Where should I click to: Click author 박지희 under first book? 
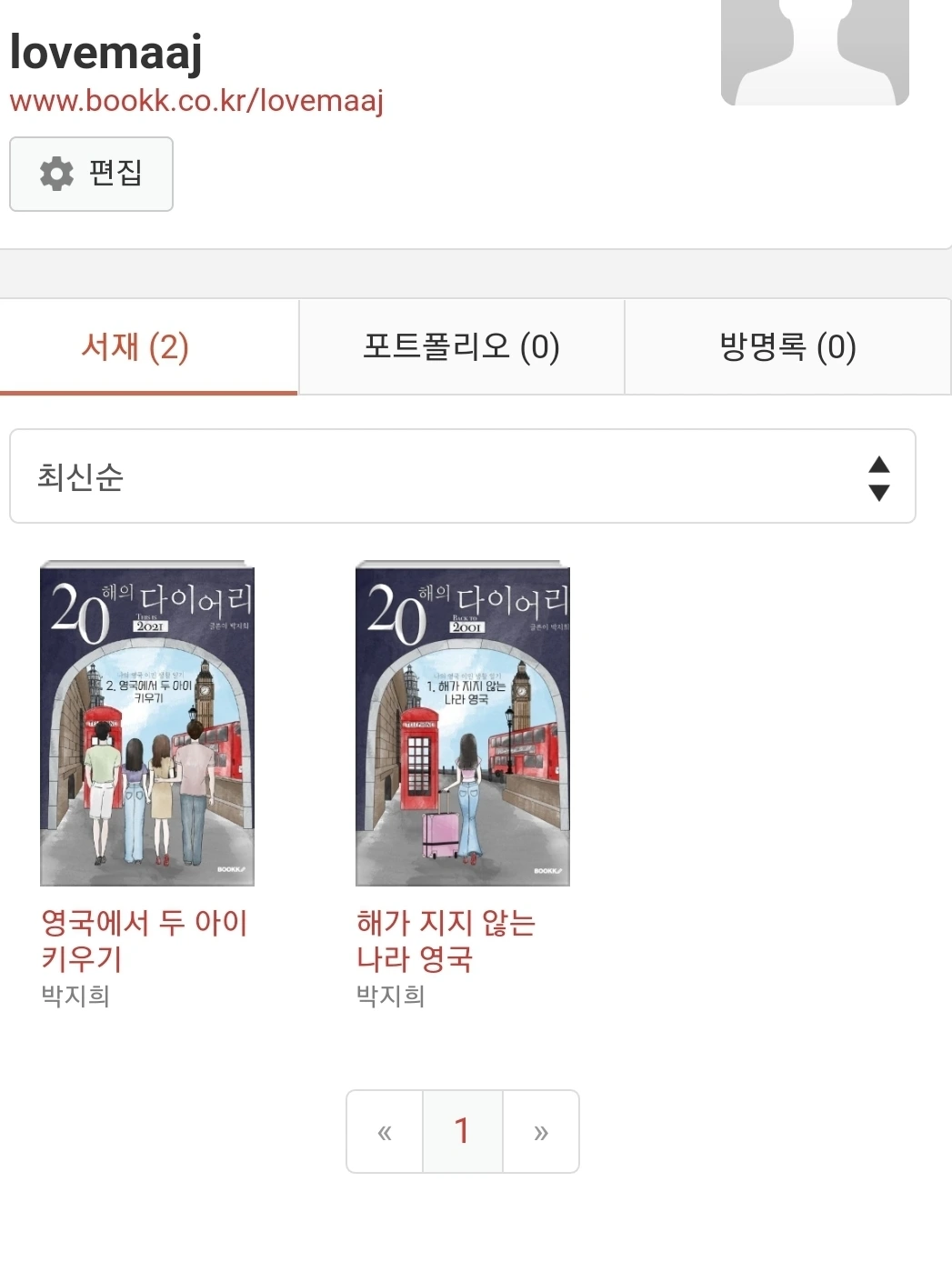(75, 996)
